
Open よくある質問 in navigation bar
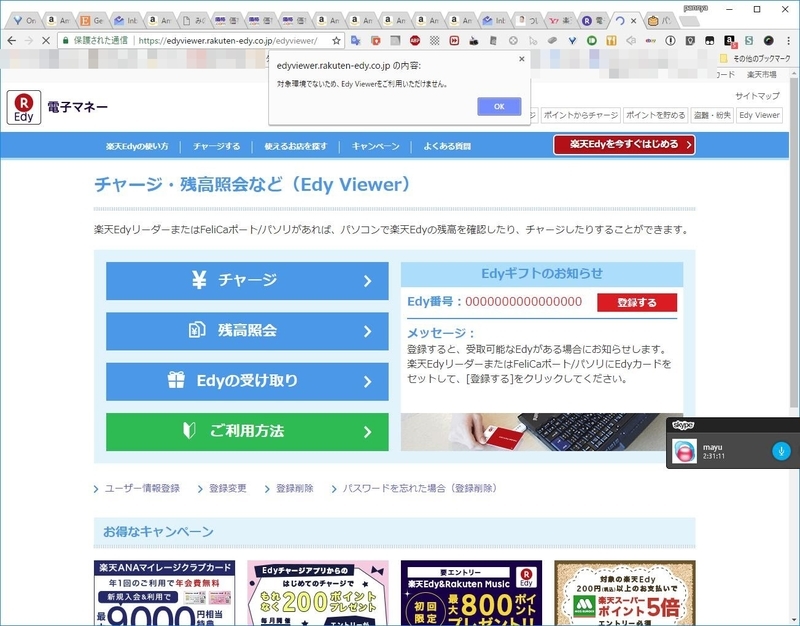[447, 146]
